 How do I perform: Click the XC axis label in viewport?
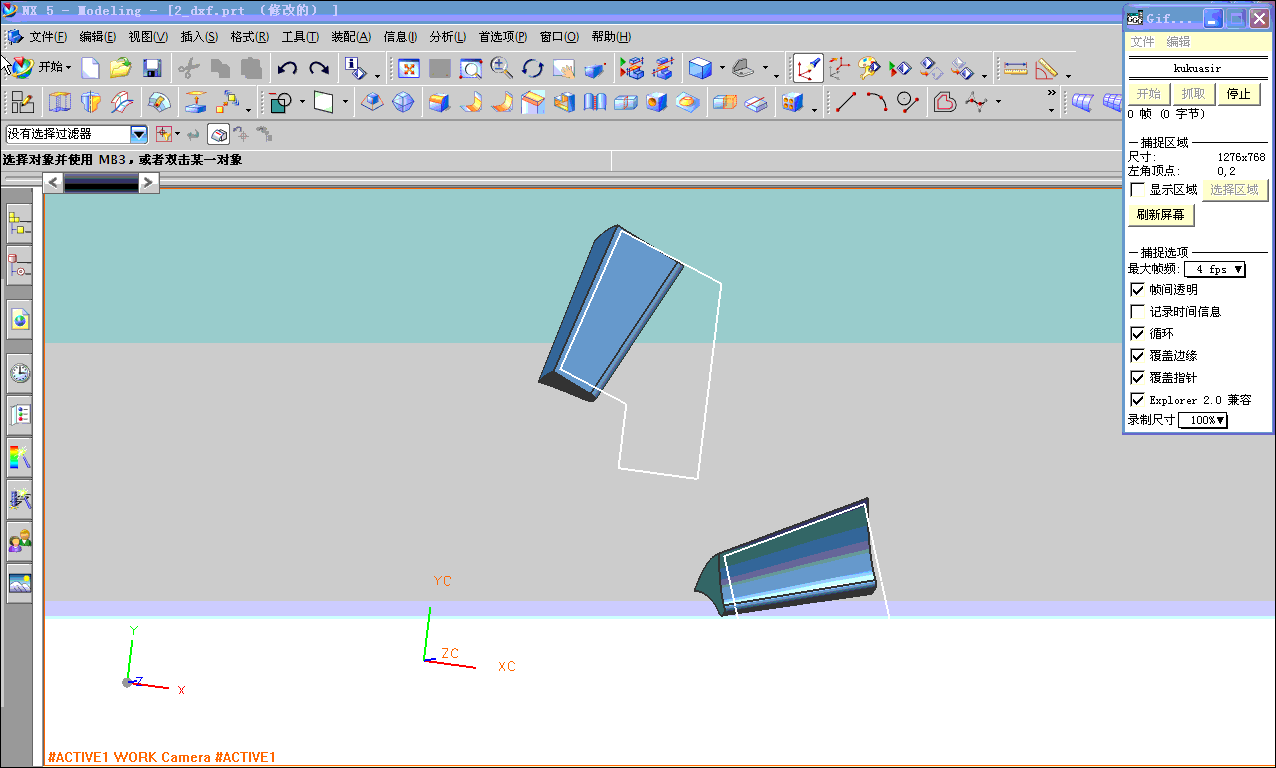[507, 666]
